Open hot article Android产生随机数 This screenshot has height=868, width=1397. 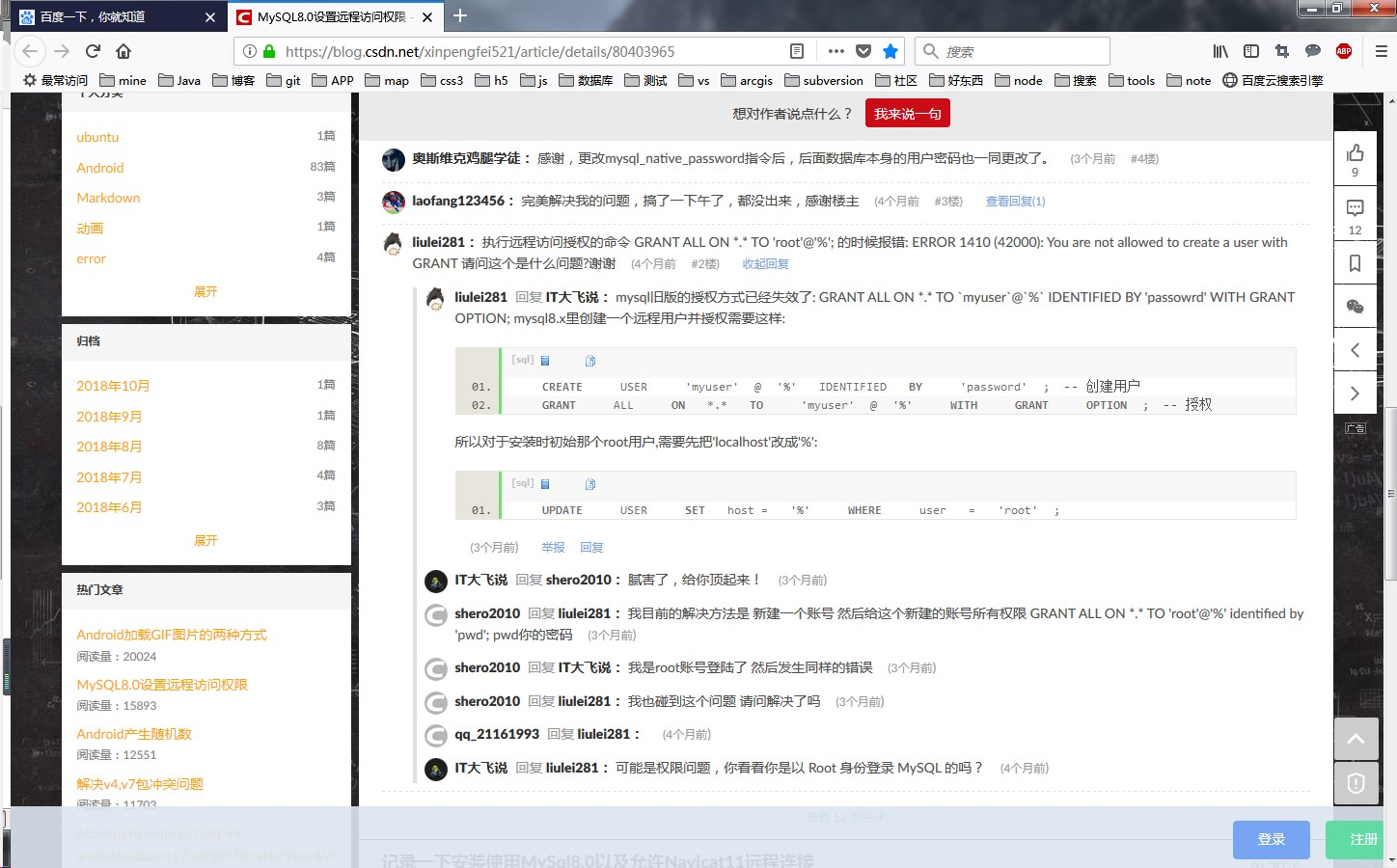(x=134, y=734)
